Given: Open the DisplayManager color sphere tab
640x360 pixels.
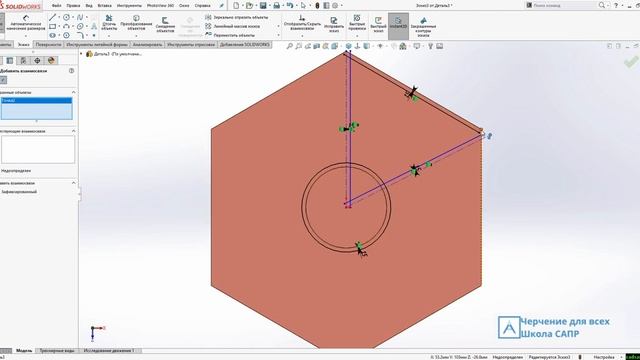Looking at the screenshot, I should pos(51,60).
